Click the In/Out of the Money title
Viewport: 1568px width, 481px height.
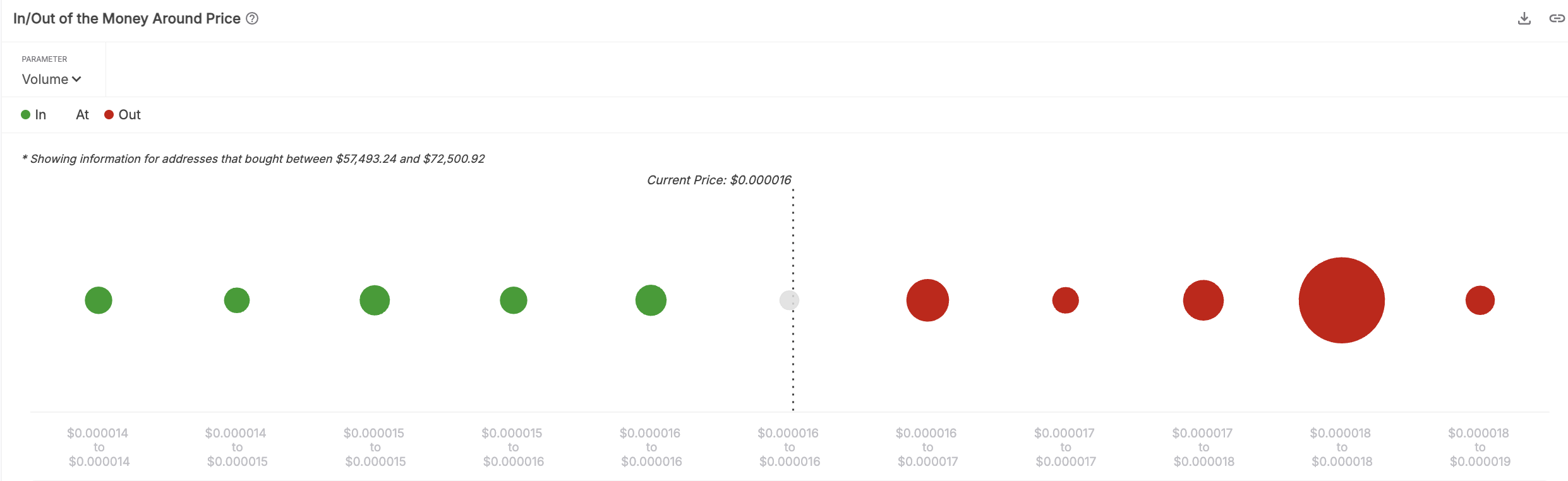pyautogui.click(x=126, y=18)
